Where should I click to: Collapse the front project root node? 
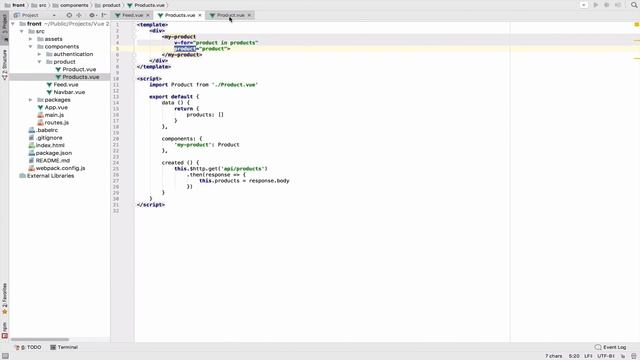13,24
